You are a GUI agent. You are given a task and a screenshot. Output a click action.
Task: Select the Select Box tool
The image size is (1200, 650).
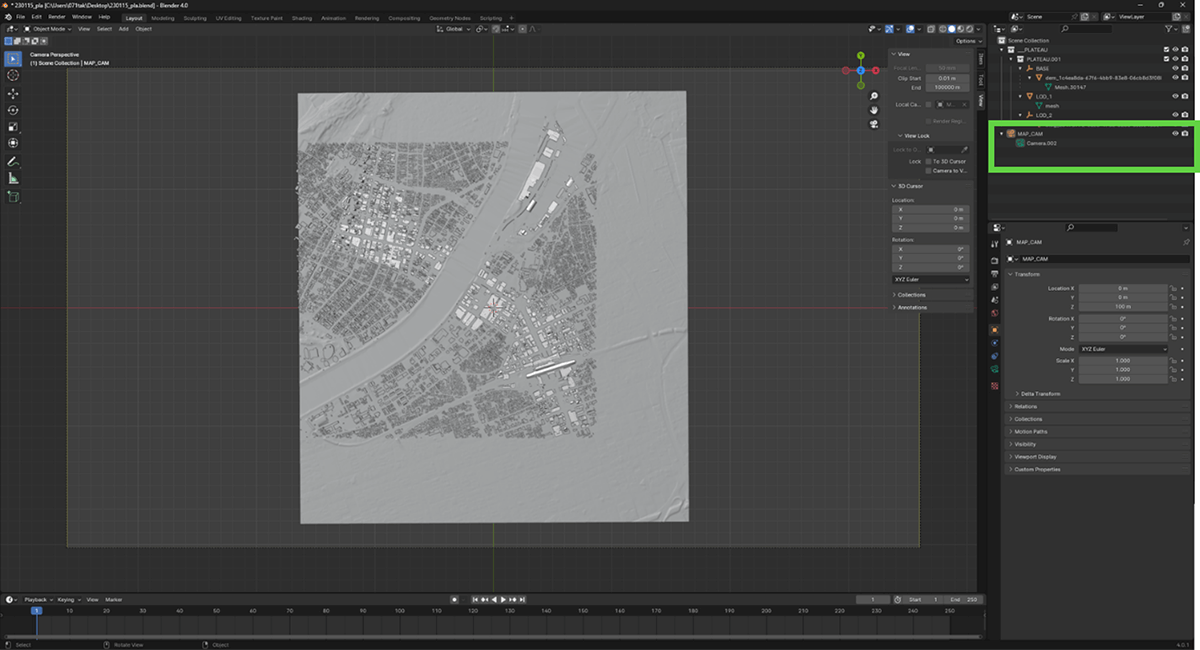[13, 58]
